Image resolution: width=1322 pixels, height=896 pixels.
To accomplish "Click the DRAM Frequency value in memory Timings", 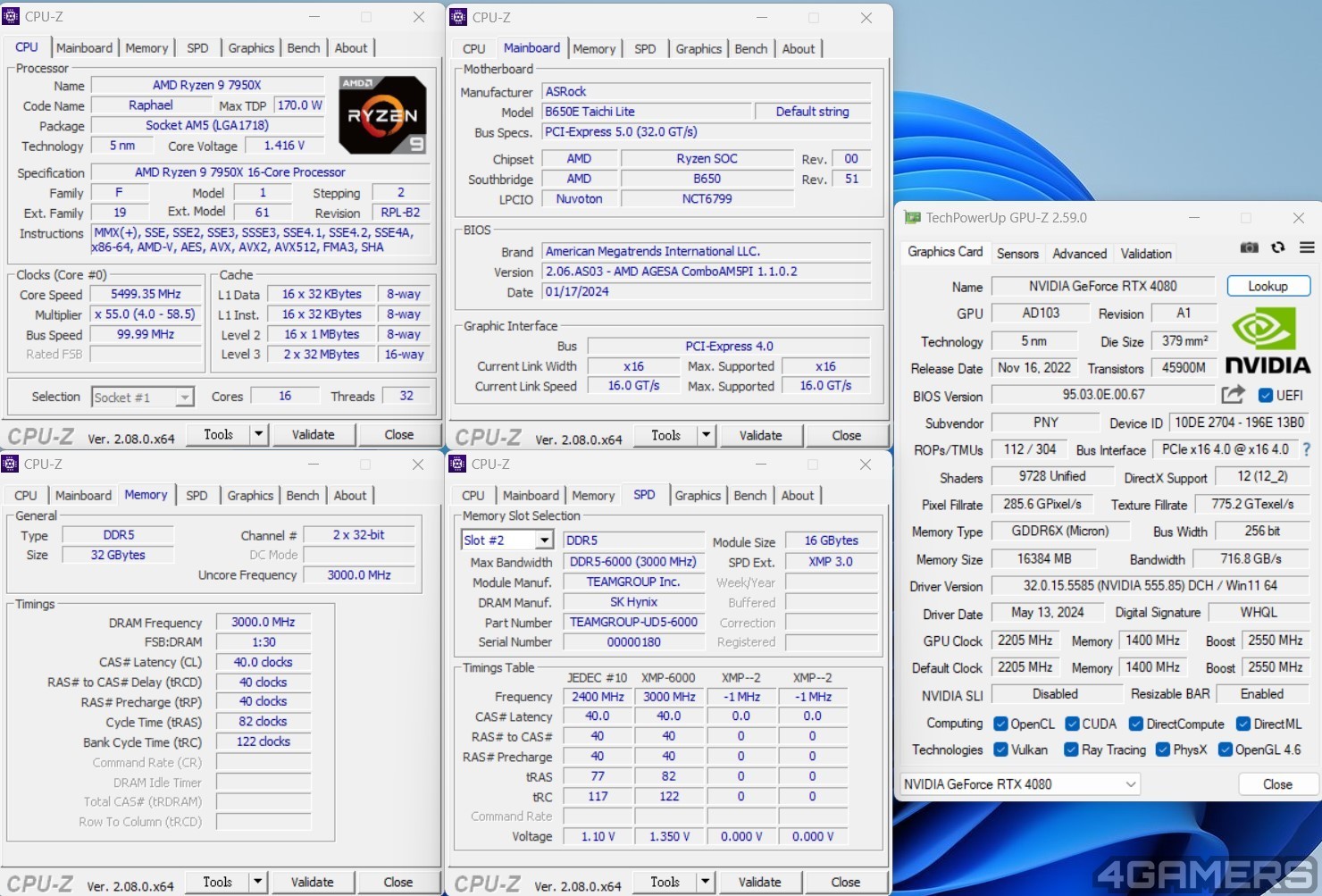I will (263, 622).
